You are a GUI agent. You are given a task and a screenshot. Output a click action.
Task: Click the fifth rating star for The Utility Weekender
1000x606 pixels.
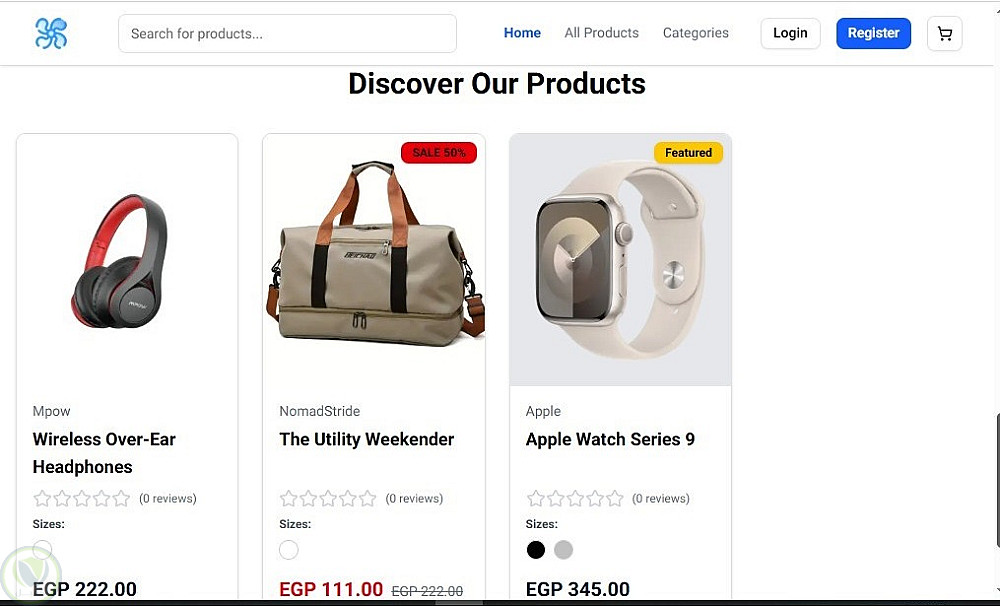click(x=368, y=498)
